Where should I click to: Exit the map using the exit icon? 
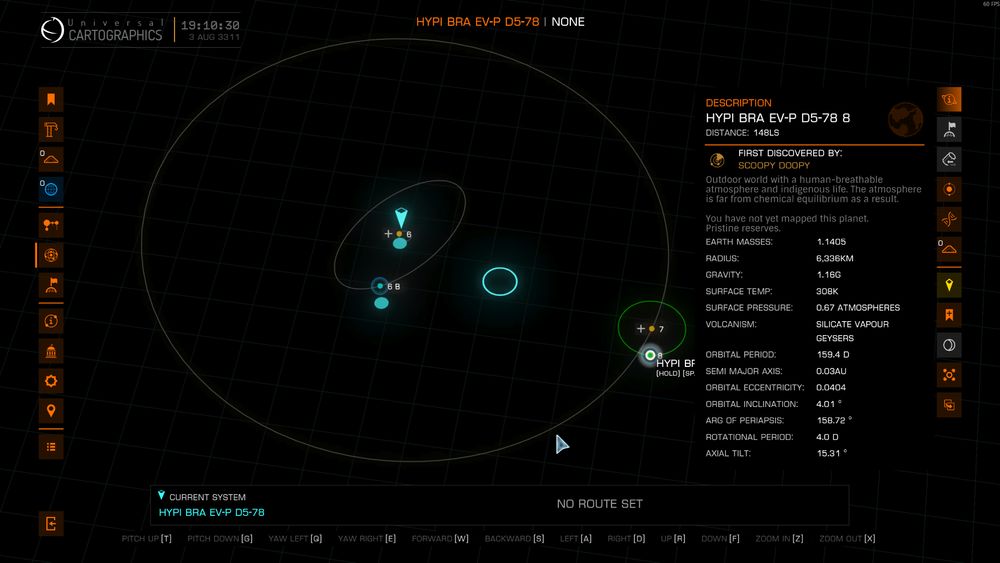pyautogui.click(x=51, y=524)
